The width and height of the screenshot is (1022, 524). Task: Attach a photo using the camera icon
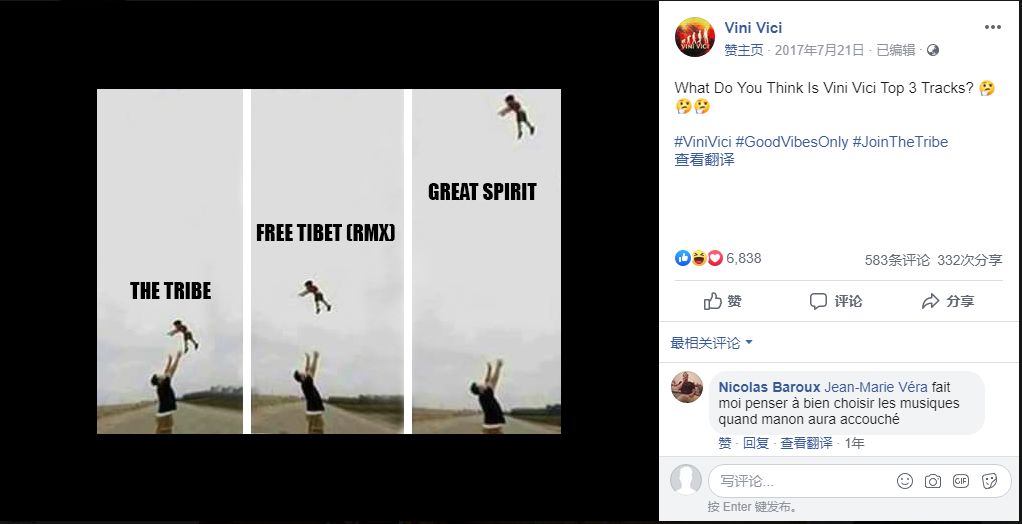coord(933,481)
